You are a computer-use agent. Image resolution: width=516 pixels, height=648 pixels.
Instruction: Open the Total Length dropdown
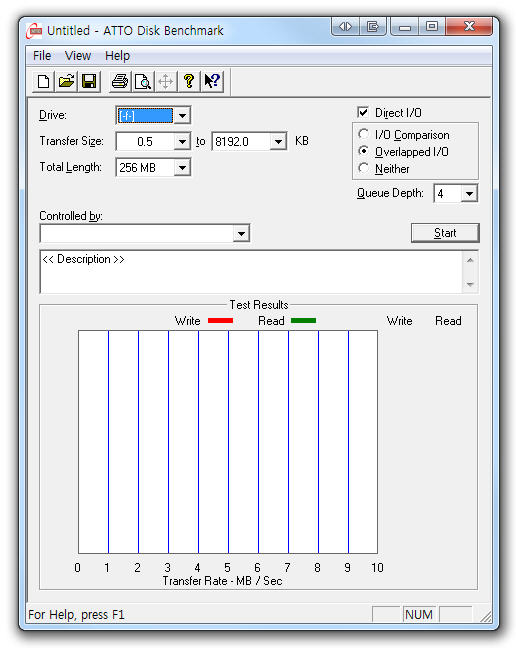182,167
